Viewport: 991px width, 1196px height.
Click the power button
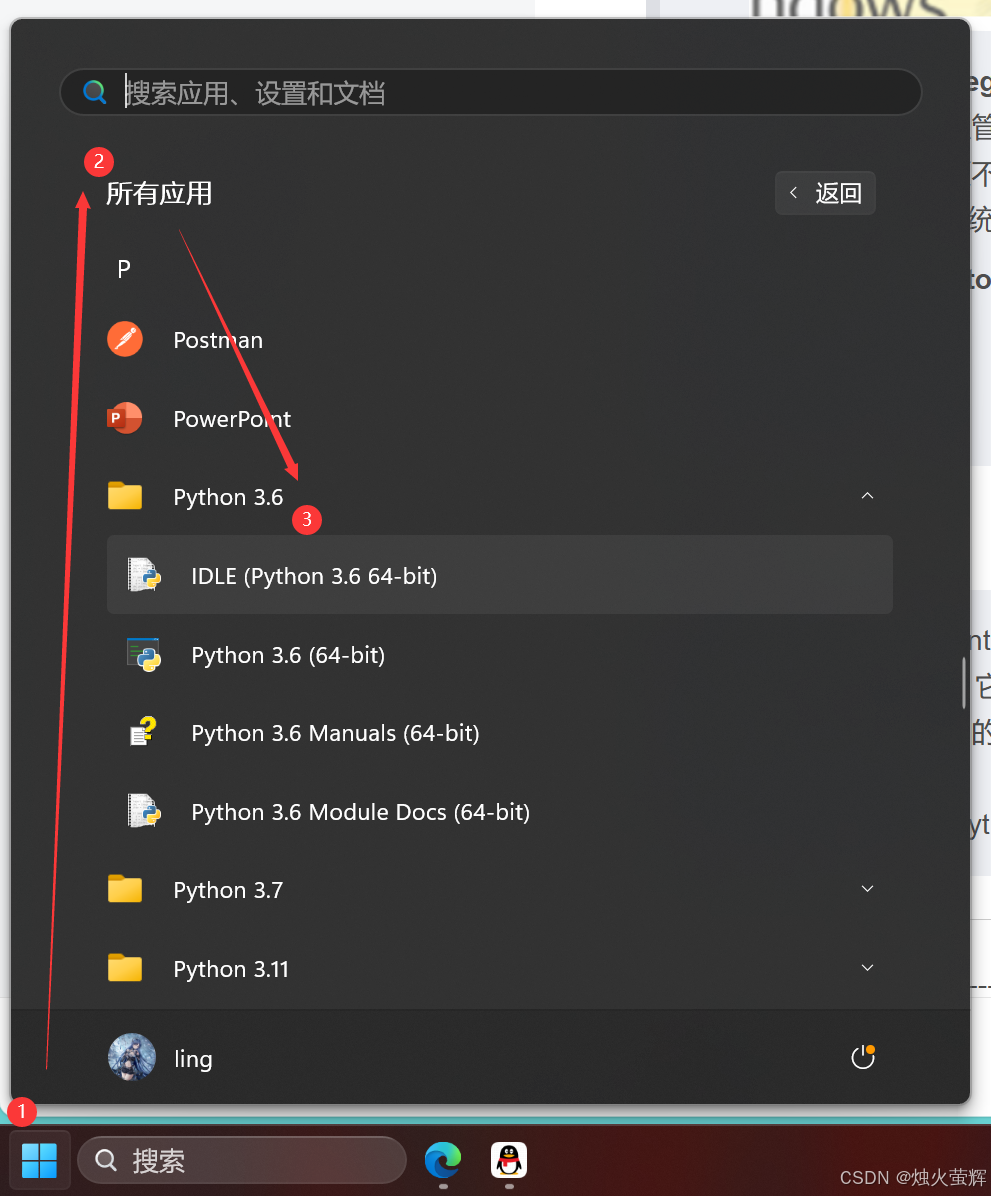pos(862,1056)
